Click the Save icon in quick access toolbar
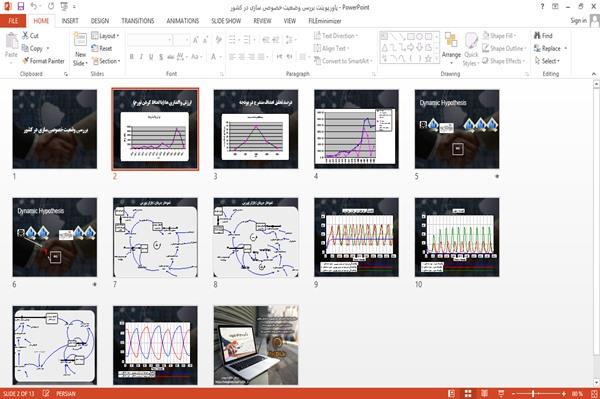The height and width of the screenshot is (399, 600). click(x=21, y=6)
